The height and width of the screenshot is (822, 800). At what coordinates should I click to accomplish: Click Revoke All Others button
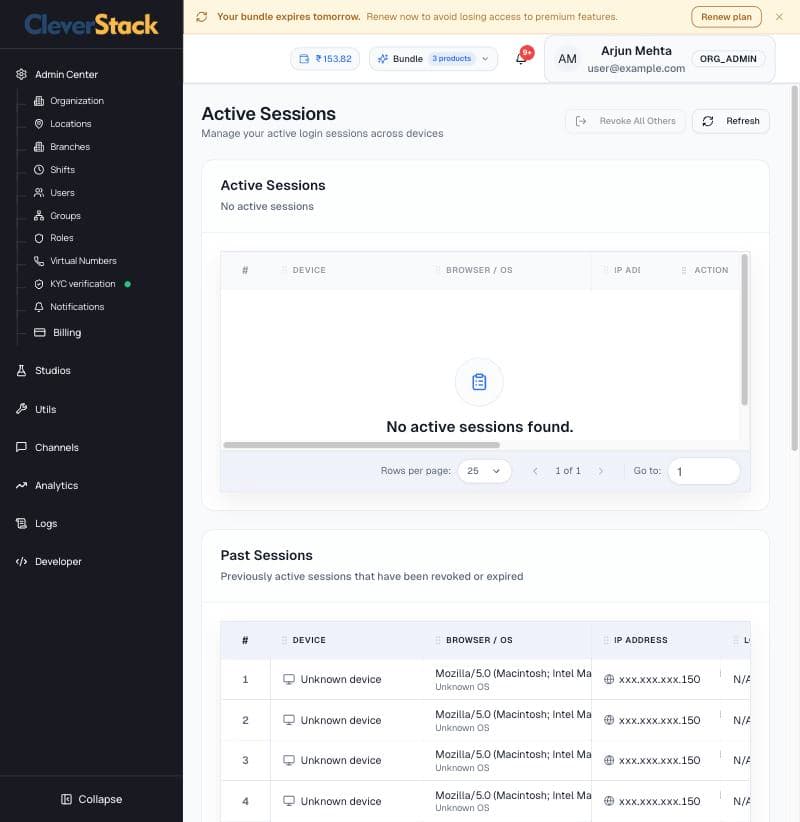(625, 121)
